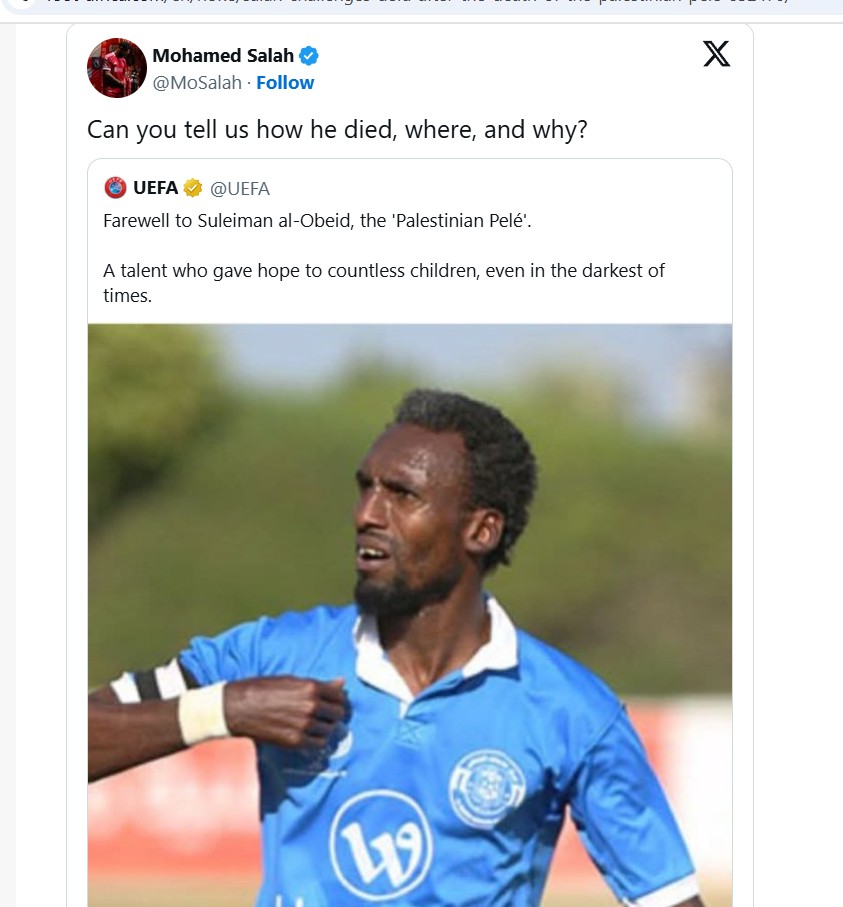Open the footballer photo in quoted tweet

410,615
